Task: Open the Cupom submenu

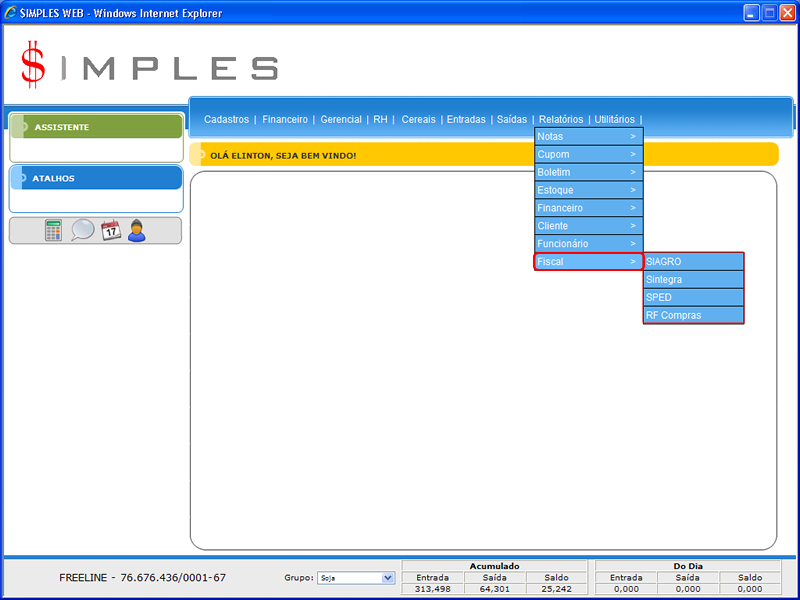Action: [x=587, y=154]
